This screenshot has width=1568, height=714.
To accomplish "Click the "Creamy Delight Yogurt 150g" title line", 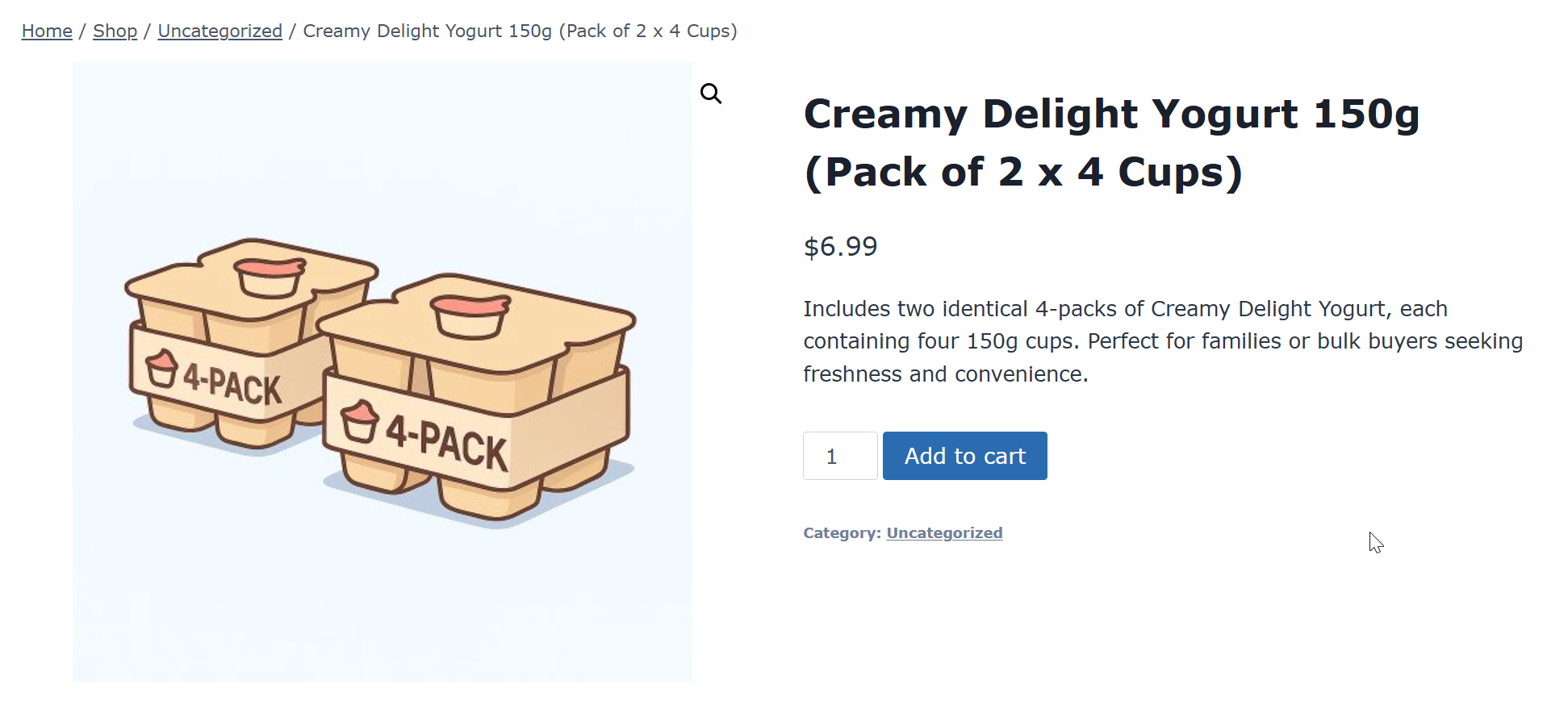I will [1111, 114].
